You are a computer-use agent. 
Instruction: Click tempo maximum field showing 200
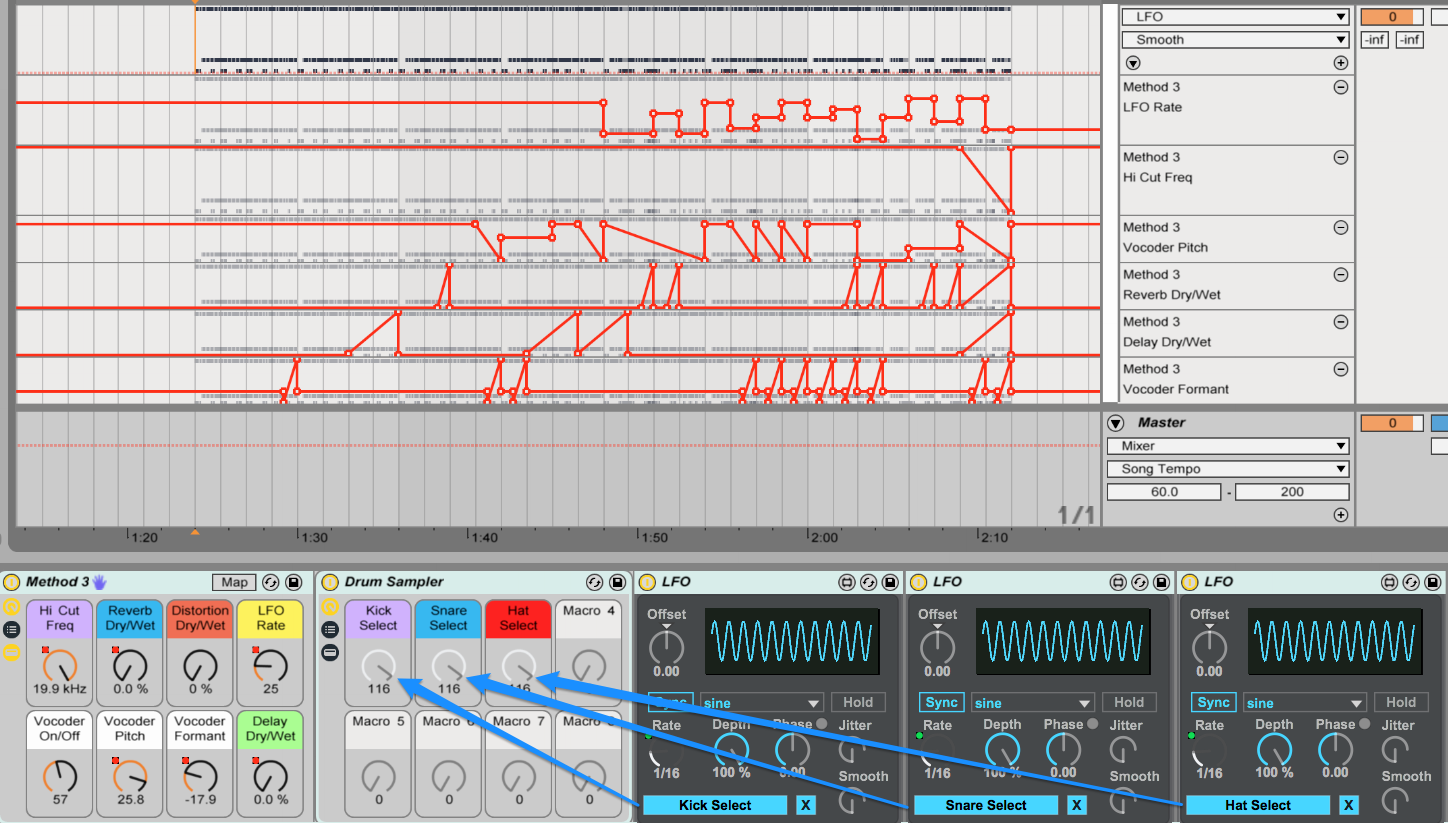[x=1292, y=492]
